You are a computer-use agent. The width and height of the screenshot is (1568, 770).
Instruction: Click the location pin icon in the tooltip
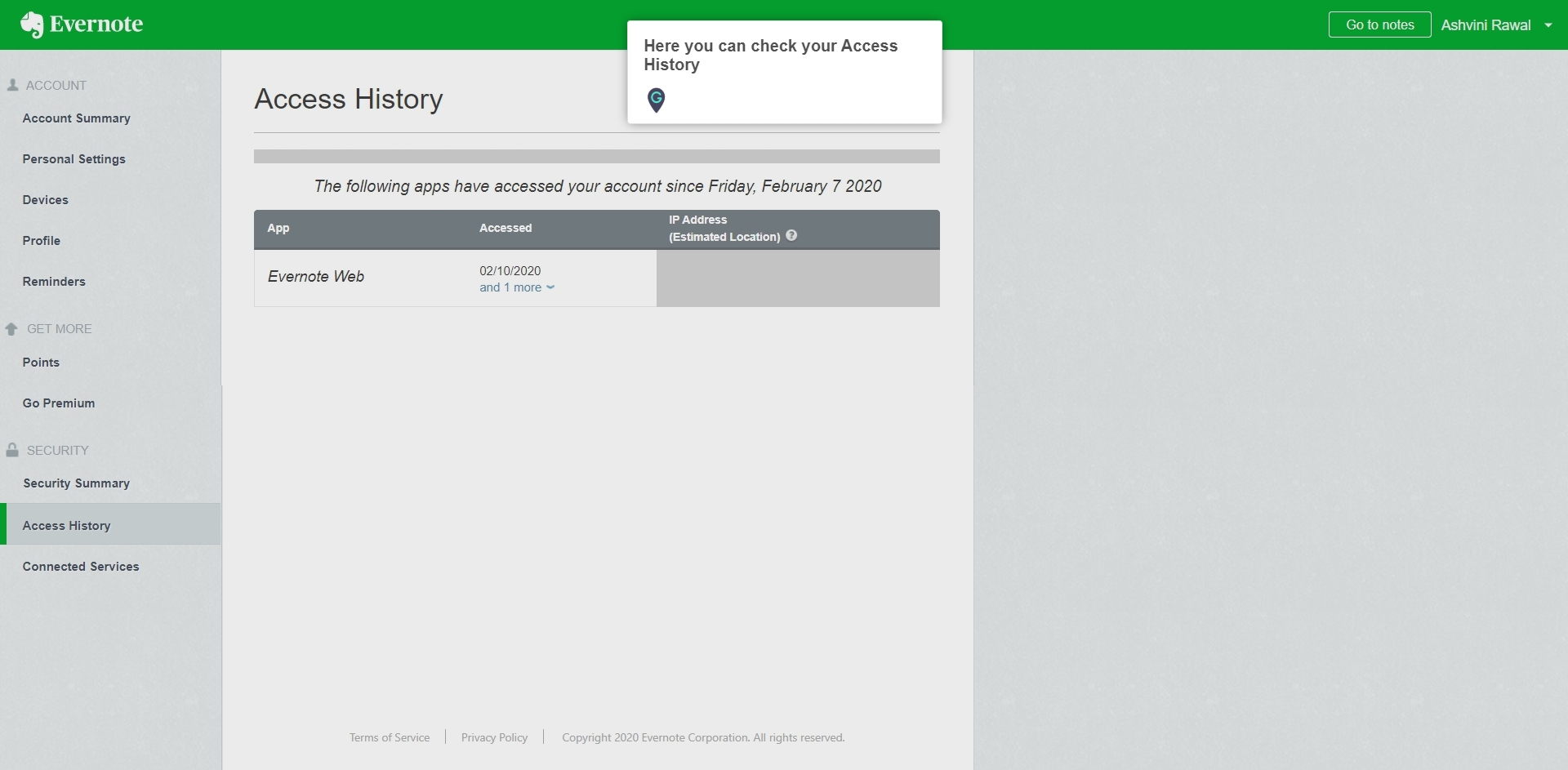657,100
